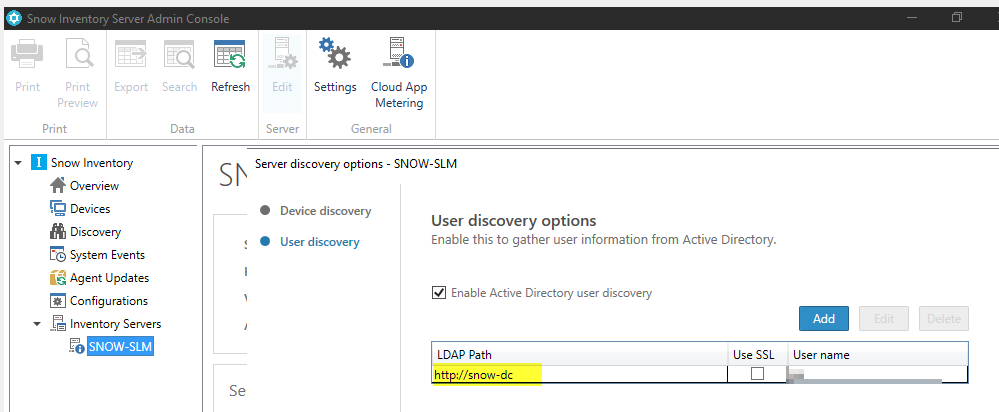Select the SNOW-SLM server node
Screen dimensions: 999x412
click(120, 347)
